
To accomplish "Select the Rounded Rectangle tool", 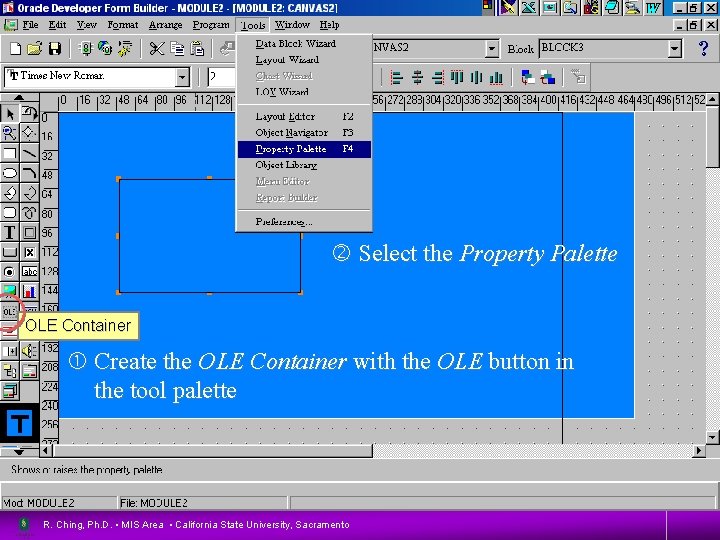I will coord(10,213).
